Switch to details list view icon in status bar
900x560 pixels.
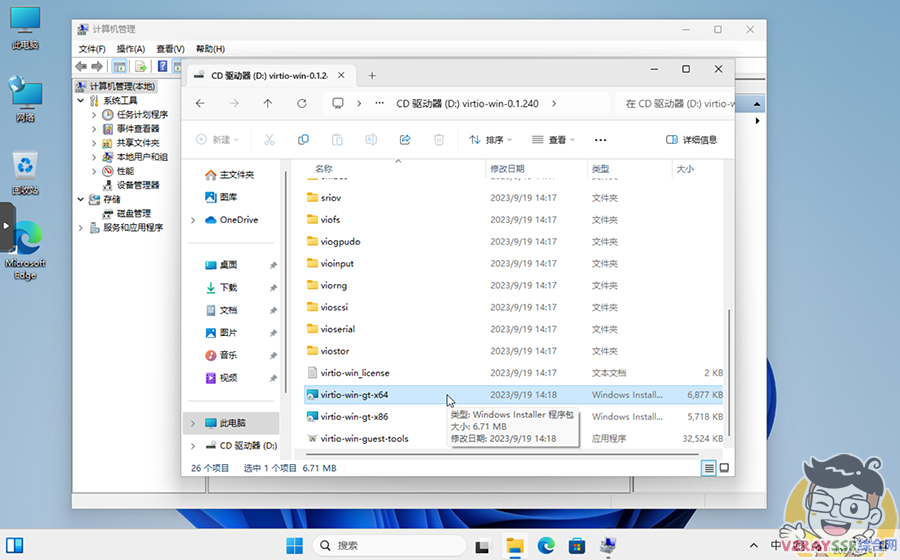click(x=709, y=468)
